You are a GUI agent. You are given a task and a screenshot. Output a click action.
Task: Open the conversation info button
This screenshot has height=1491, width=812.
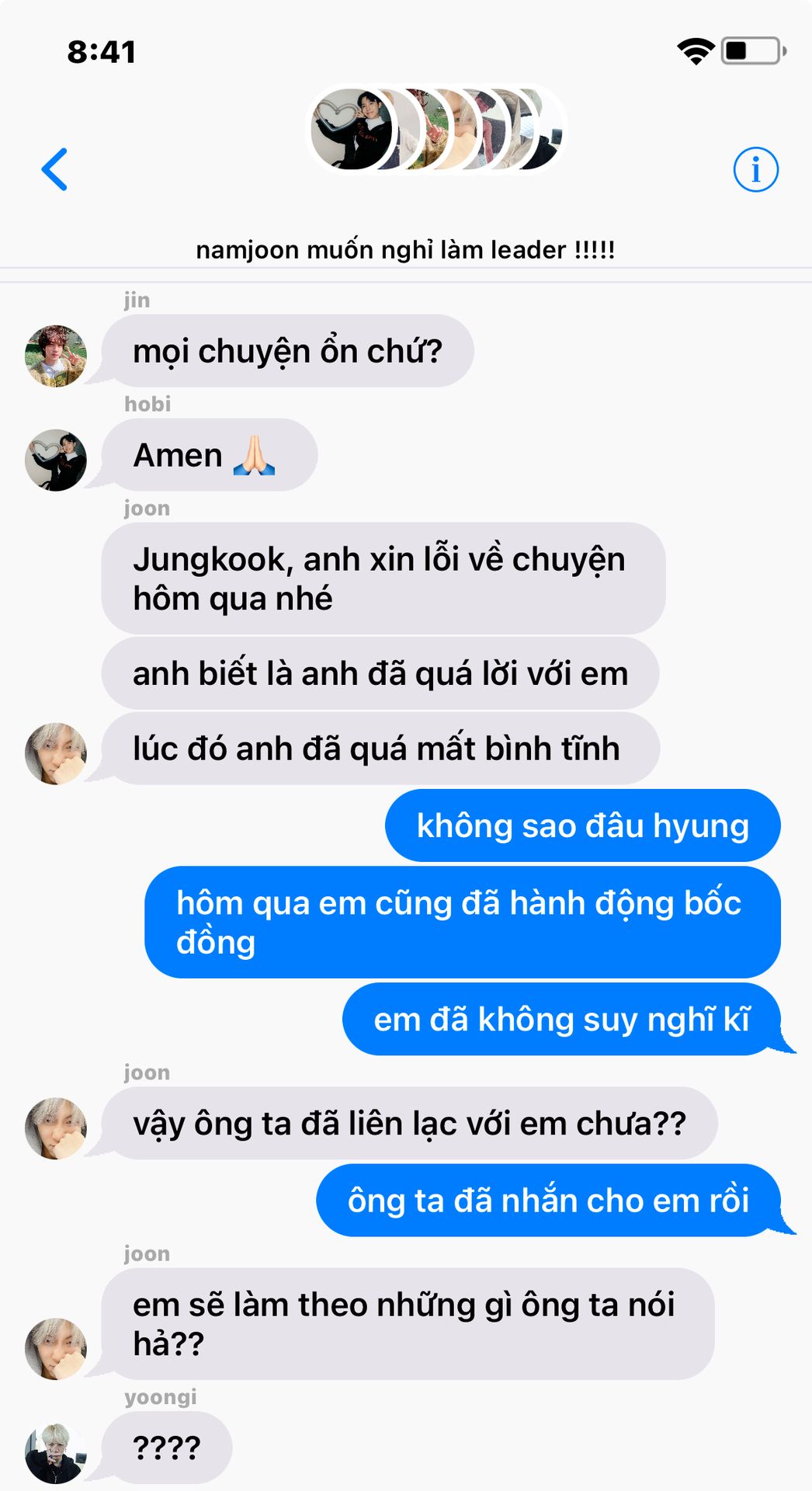pyautogui.click(x=755, y=169)
